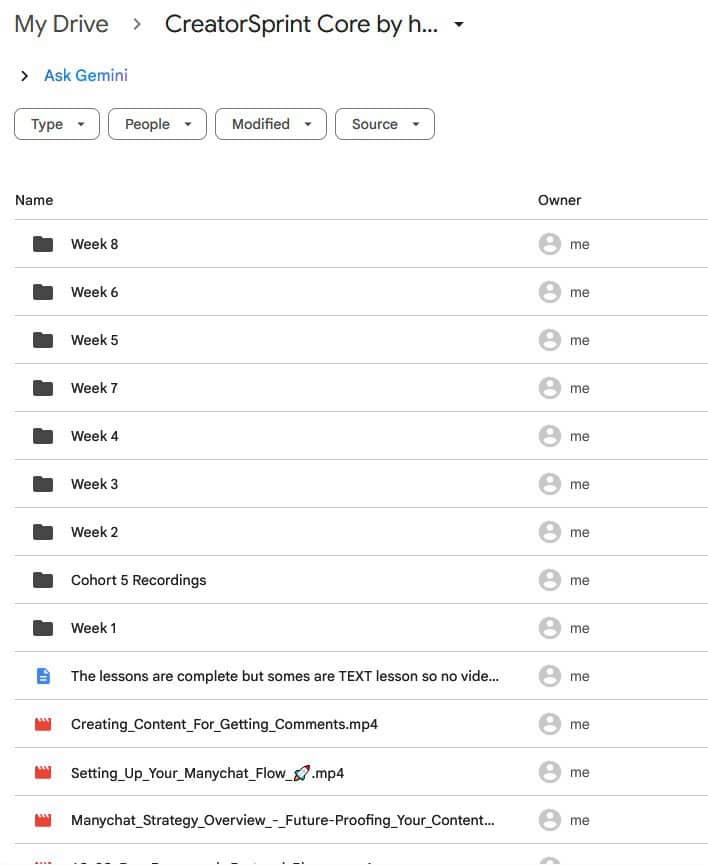Click the Manychat_Strategy_Overview video file icon
The image size is (708, 865).
(x=42, y=820)
